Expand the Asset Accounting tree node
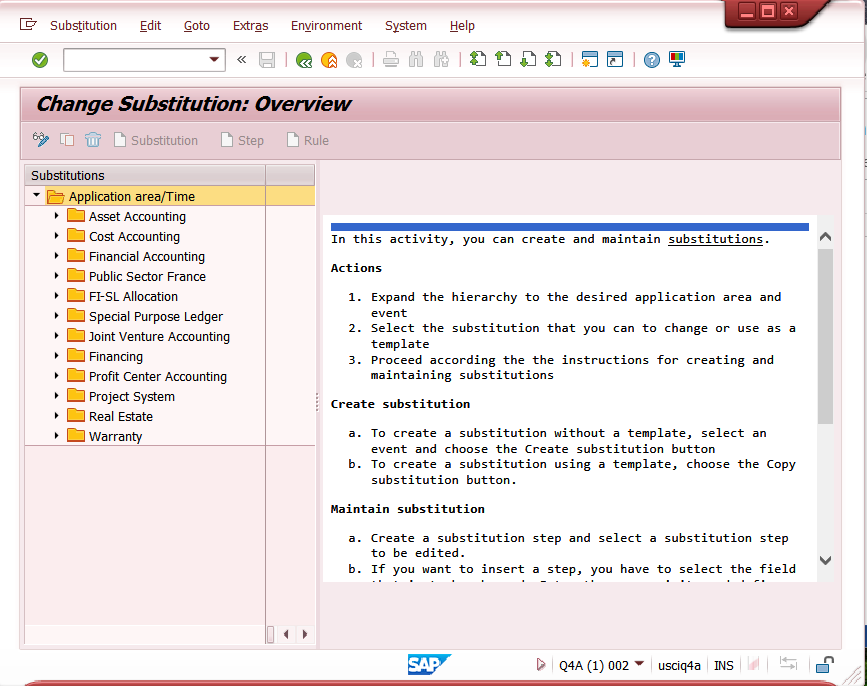Image resolution: width=867 pixels, height=686 pixels. (x=57, y=216)
